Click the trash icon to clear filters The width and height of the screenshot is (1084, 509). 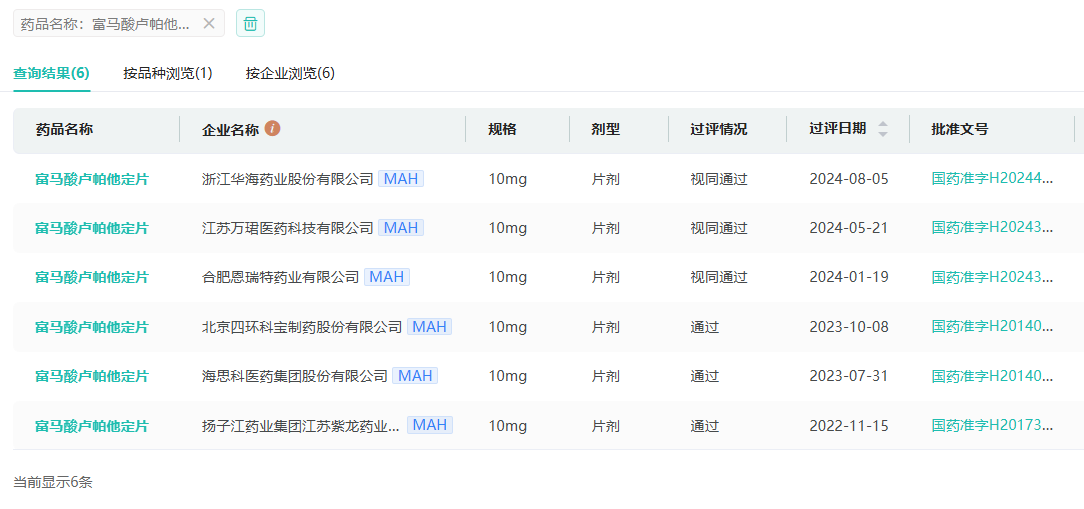coord(250,23)
